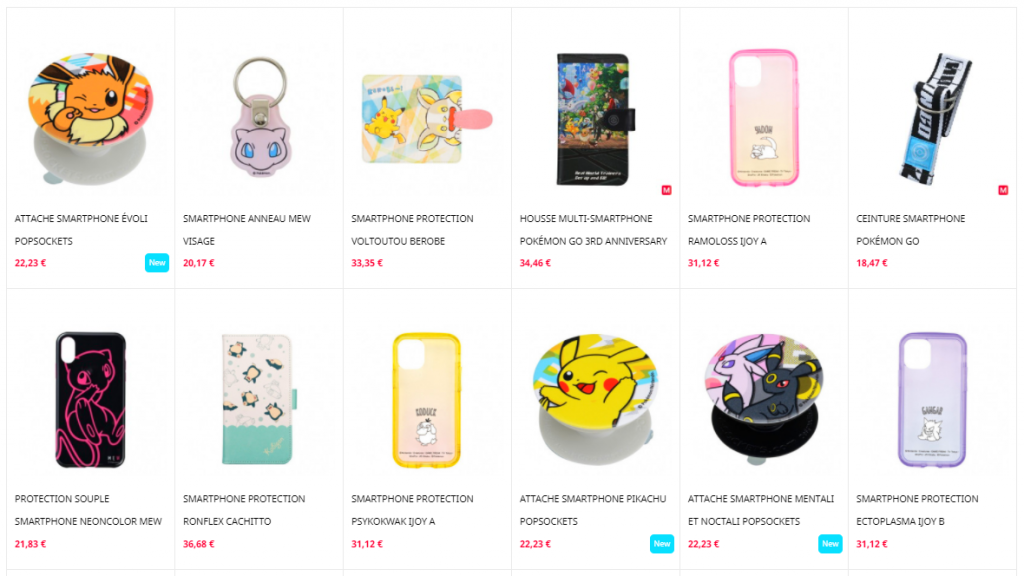Click the New badge on Mentali et Noctali Popsockets
Screen dimensions: 1024x576
pos(830,543)
